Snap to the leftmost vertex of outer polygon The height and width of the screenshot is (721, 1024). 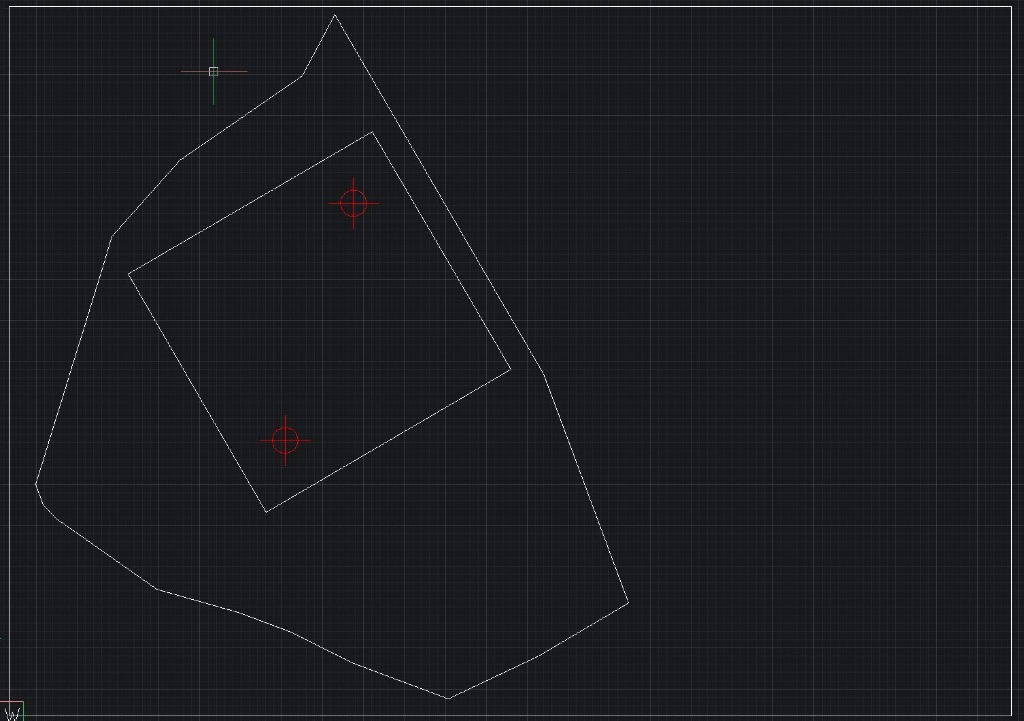(x=35, y=484)
